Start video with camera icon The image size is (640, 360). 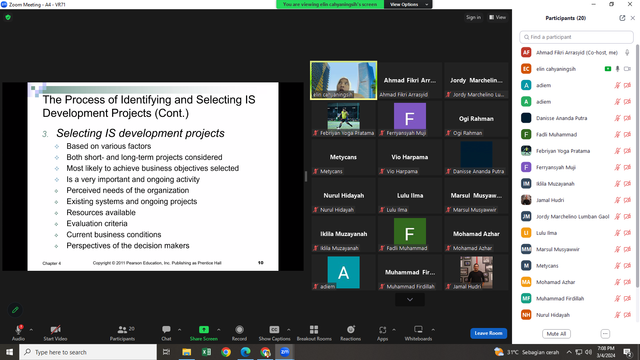[x=56, y=332]
